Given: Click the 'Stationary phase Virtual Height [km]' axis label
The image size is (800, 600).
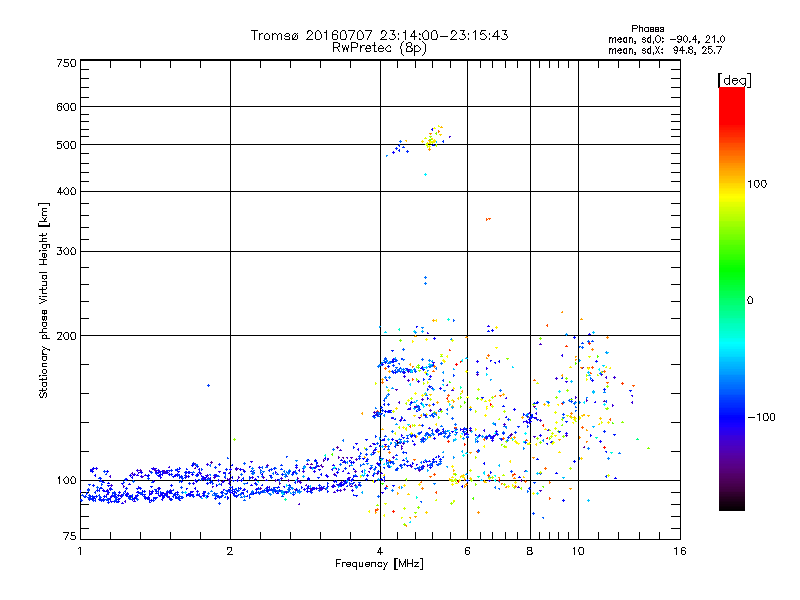Looking at the screenshot, I should pos(44,300).
